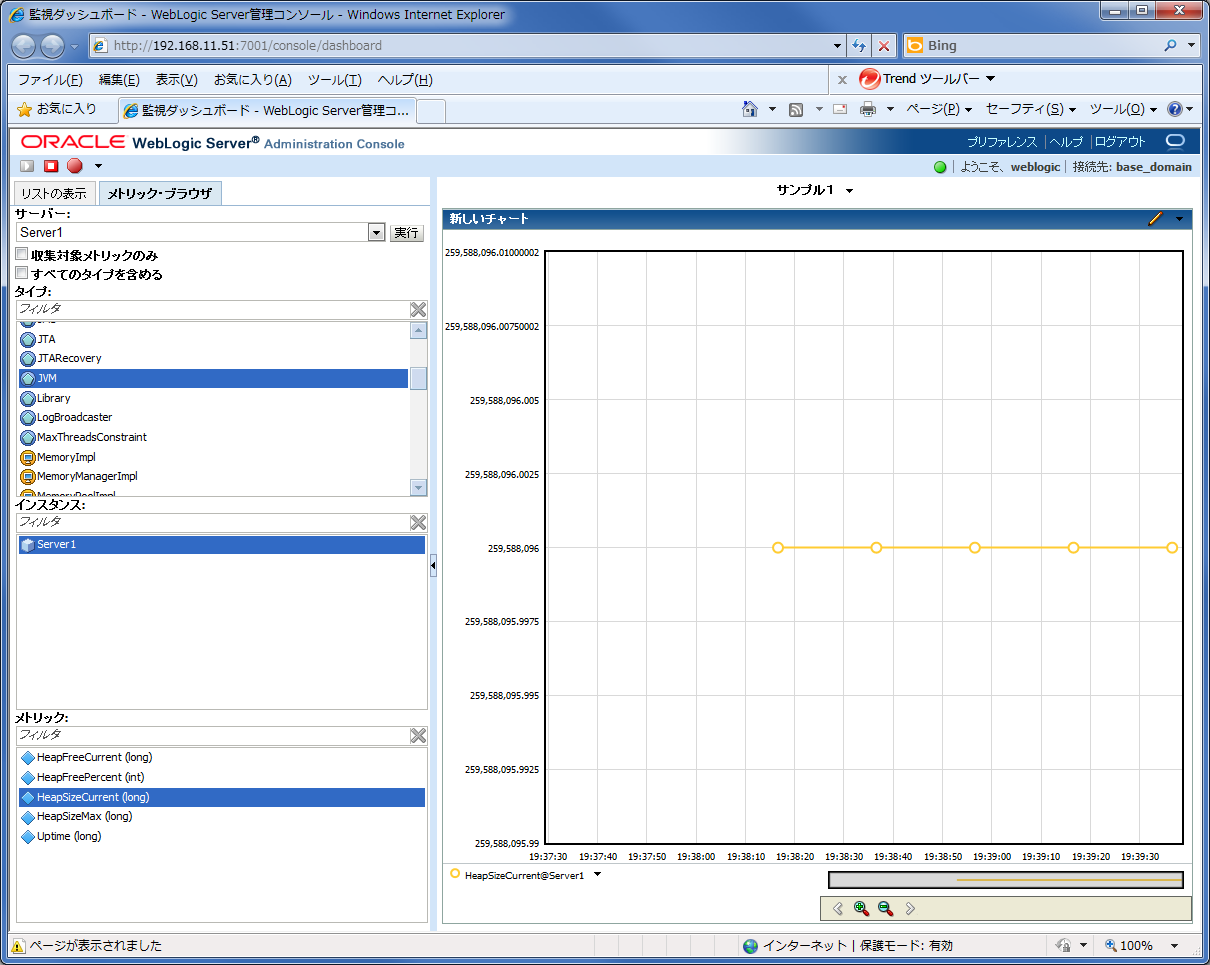Click the IE home icon
The height and width of the screenshot is (965, 1210).
[x=750, y=109]
